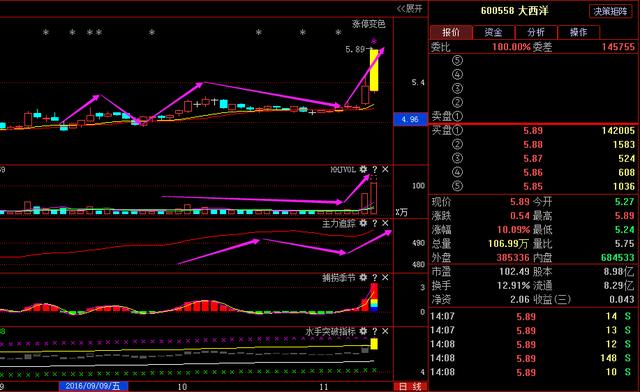This screenshot has width=640, height=392.
Task: Open the 日线 period selector
Action: 410,386
